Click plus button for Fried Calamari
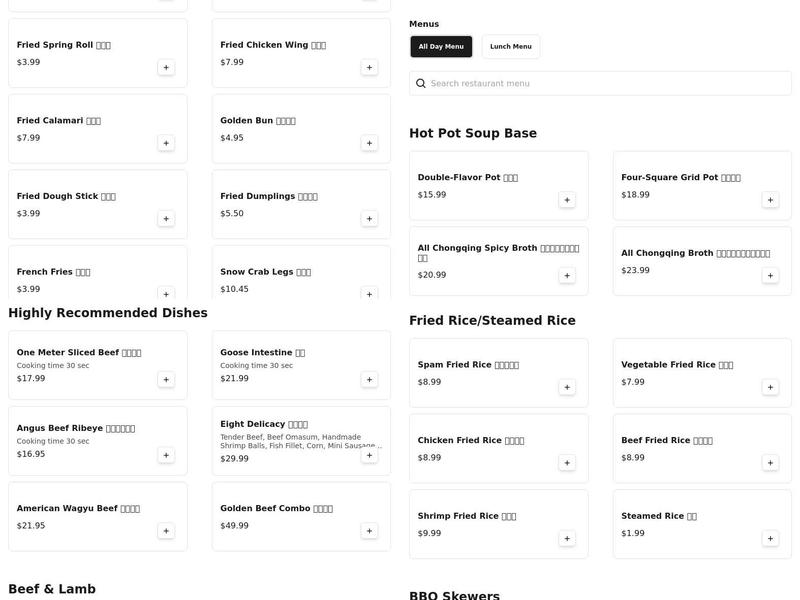The width and height of the screenshot is (800, 600). tap(166, 143)
